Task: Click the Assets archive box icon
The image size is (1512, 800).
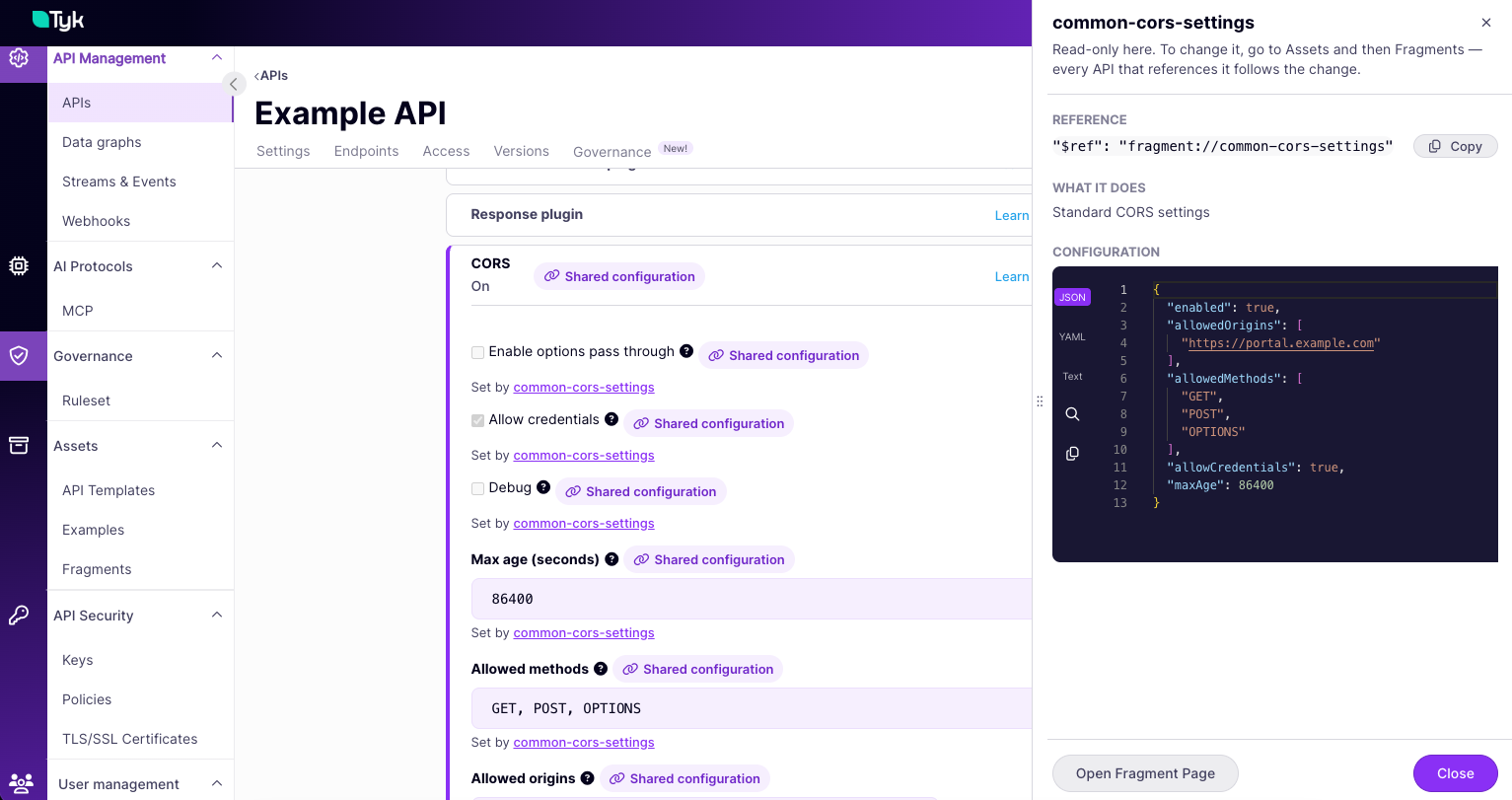Action: pyautogui.click(x=19, y=445)
